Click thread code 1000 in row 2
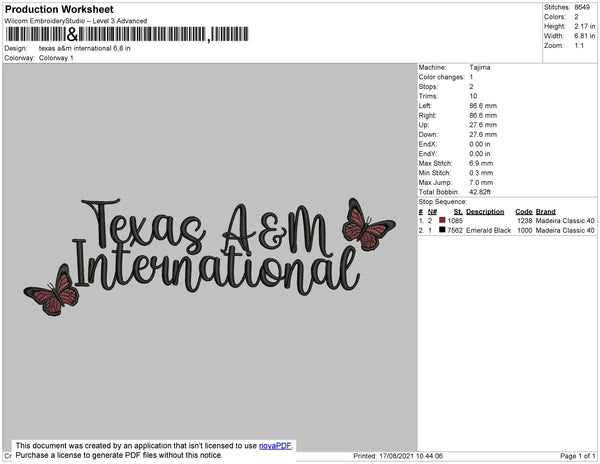The width and height of the screenshot is (600, 464). click(525, 230)
